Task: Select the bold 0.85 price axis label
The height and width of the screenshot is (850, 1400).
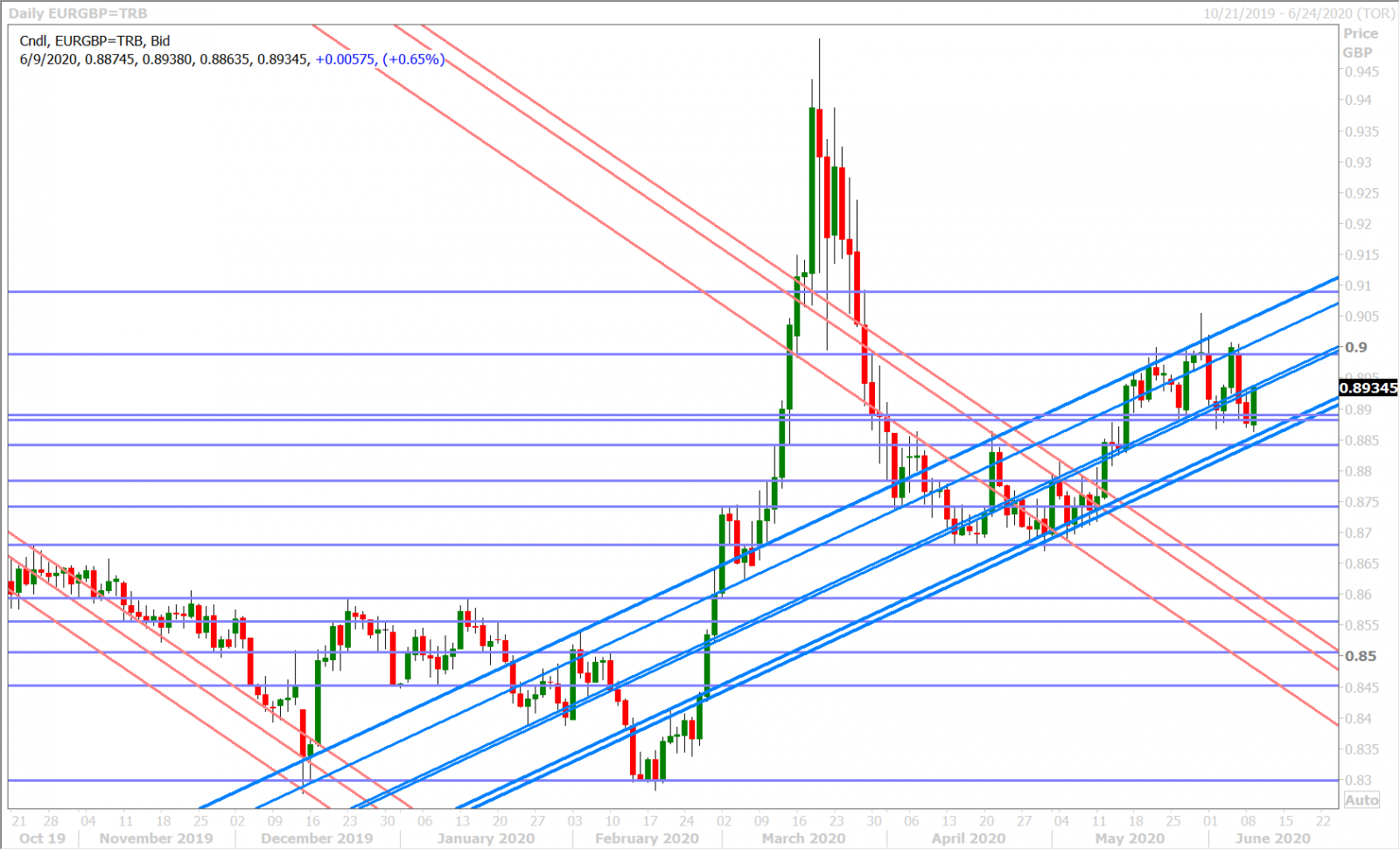Action: pos(1360,656)
